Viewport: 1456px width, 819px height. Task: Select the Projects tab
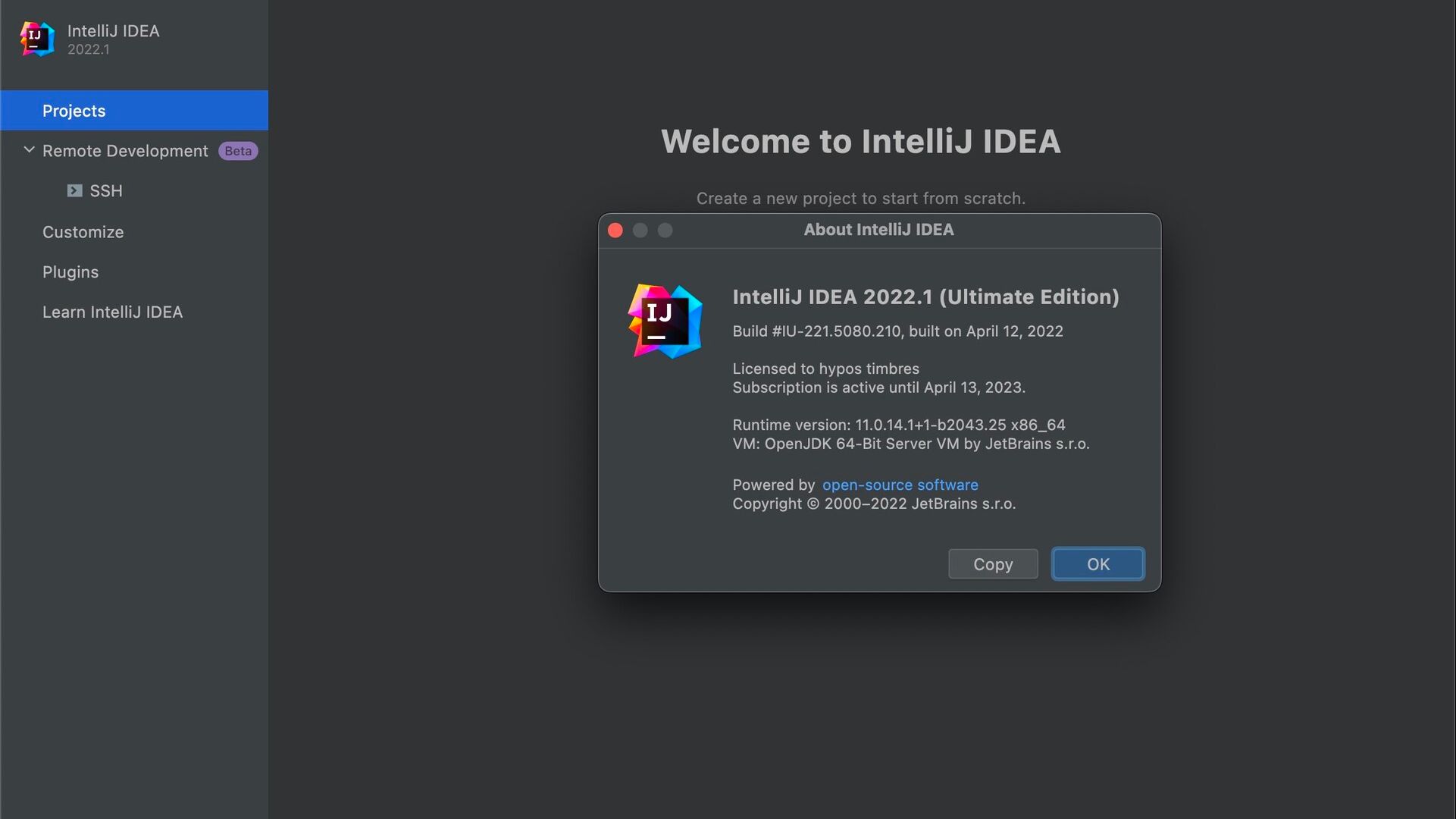[x=134, y=111]
